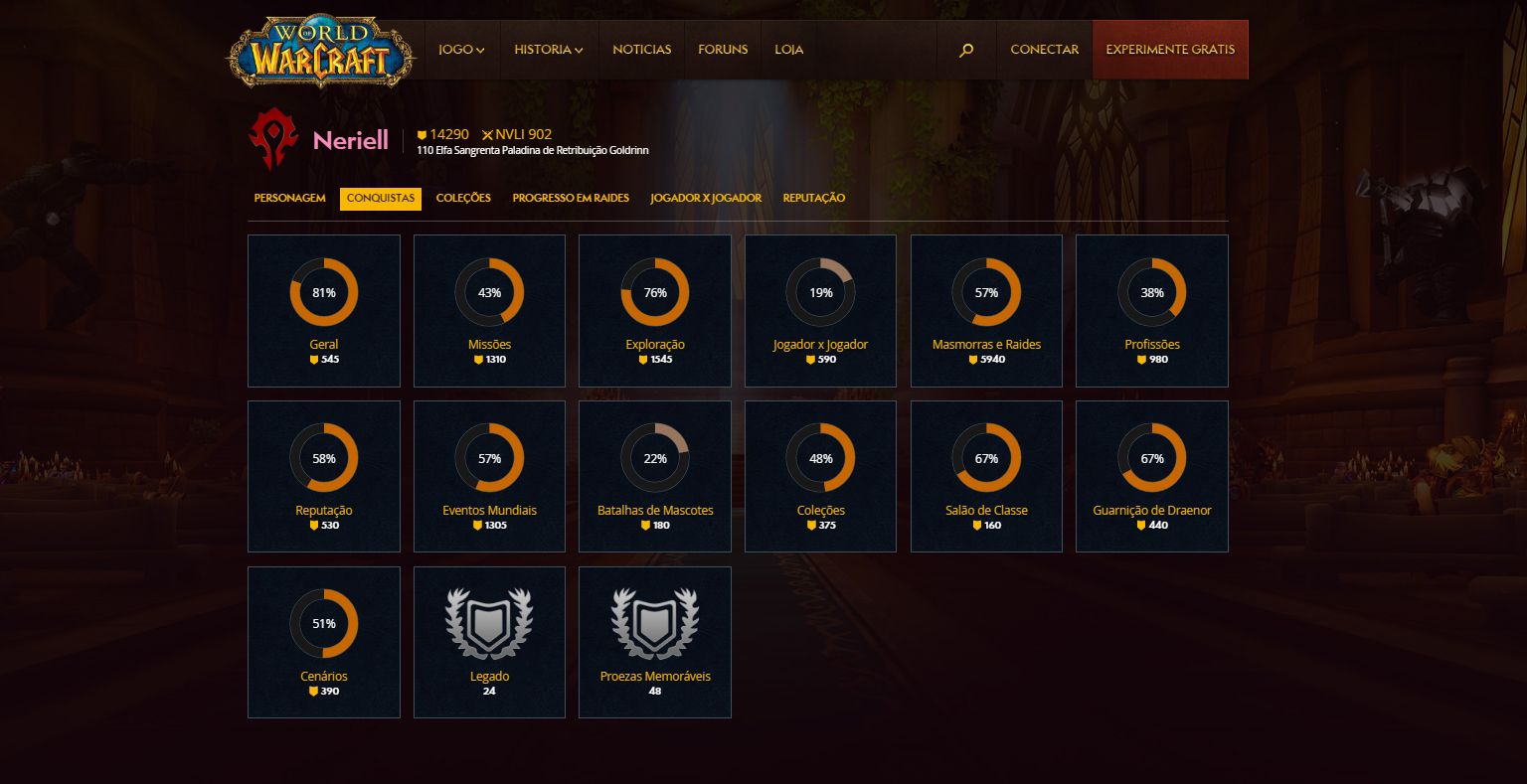
Task: Select the Guarnição de Draenor tile
Action: [1152, 476]
